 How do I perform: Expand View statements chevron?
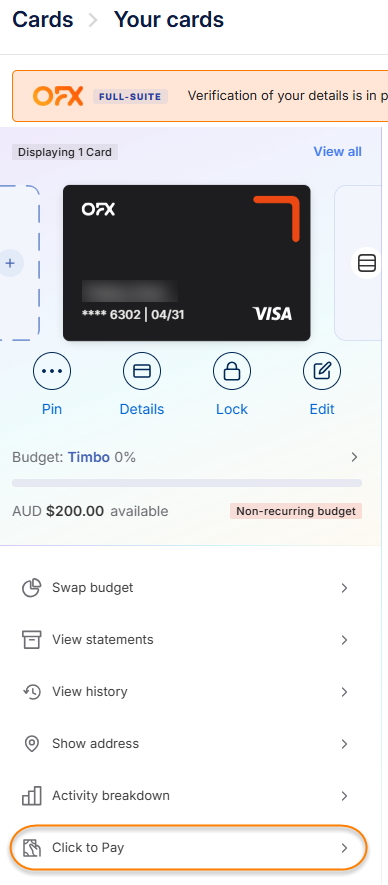344,639
